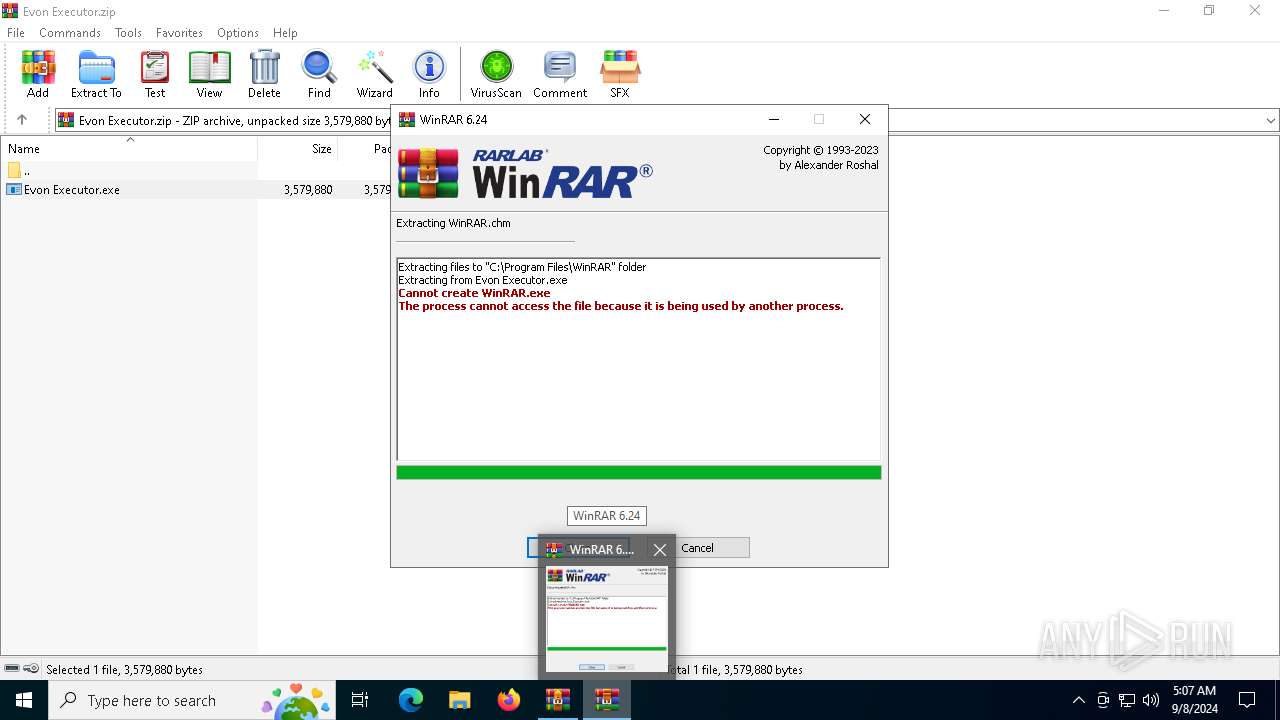The width and height of the screenshot is (1280, 720).
Task: Open the File menu
Action: point(16,33)
